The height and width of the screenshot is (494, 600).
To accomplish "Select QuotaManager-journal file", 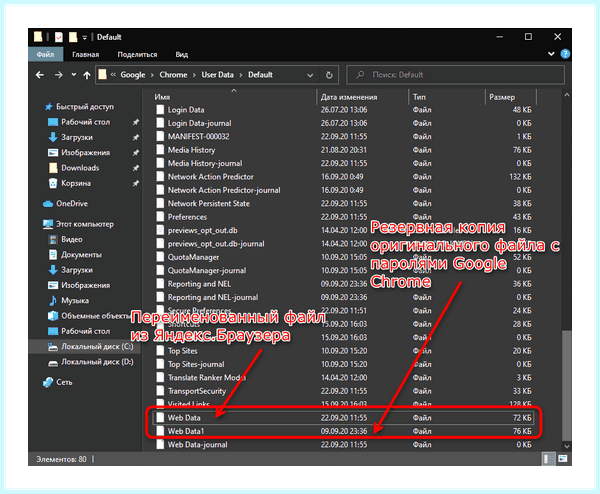I will 207,271.
